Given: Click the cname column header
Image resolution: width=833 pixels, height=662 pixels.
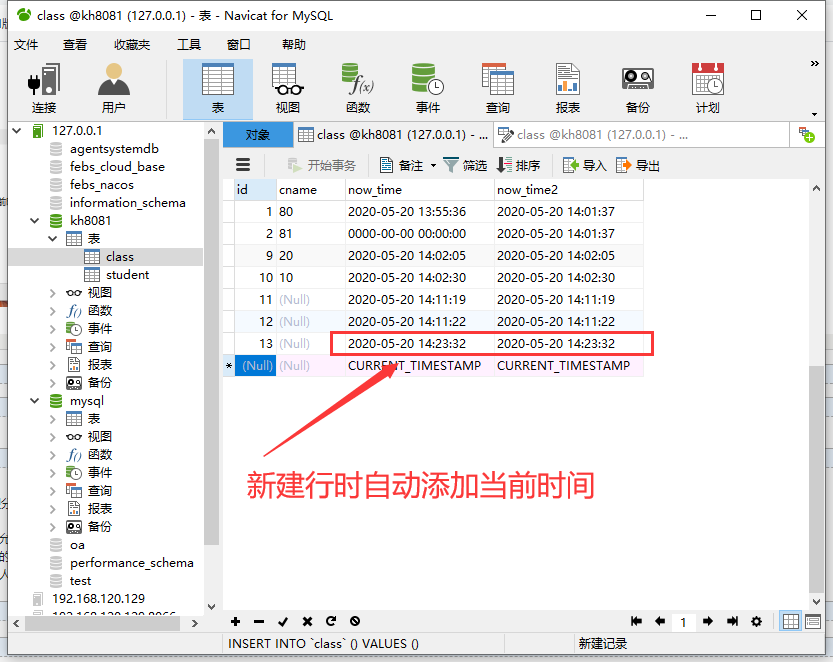Looking at the screenshot, I should (311, 190).
